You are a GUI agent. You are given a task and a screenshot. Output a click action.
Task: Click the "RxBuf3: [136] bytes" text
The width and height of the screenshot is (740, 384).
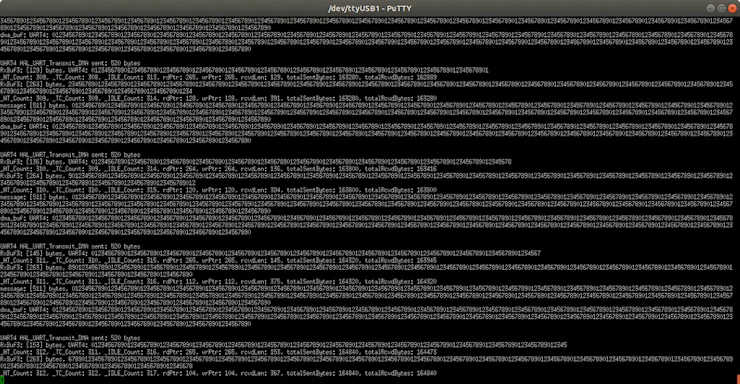pyautogui.click(x=32, y=162)
